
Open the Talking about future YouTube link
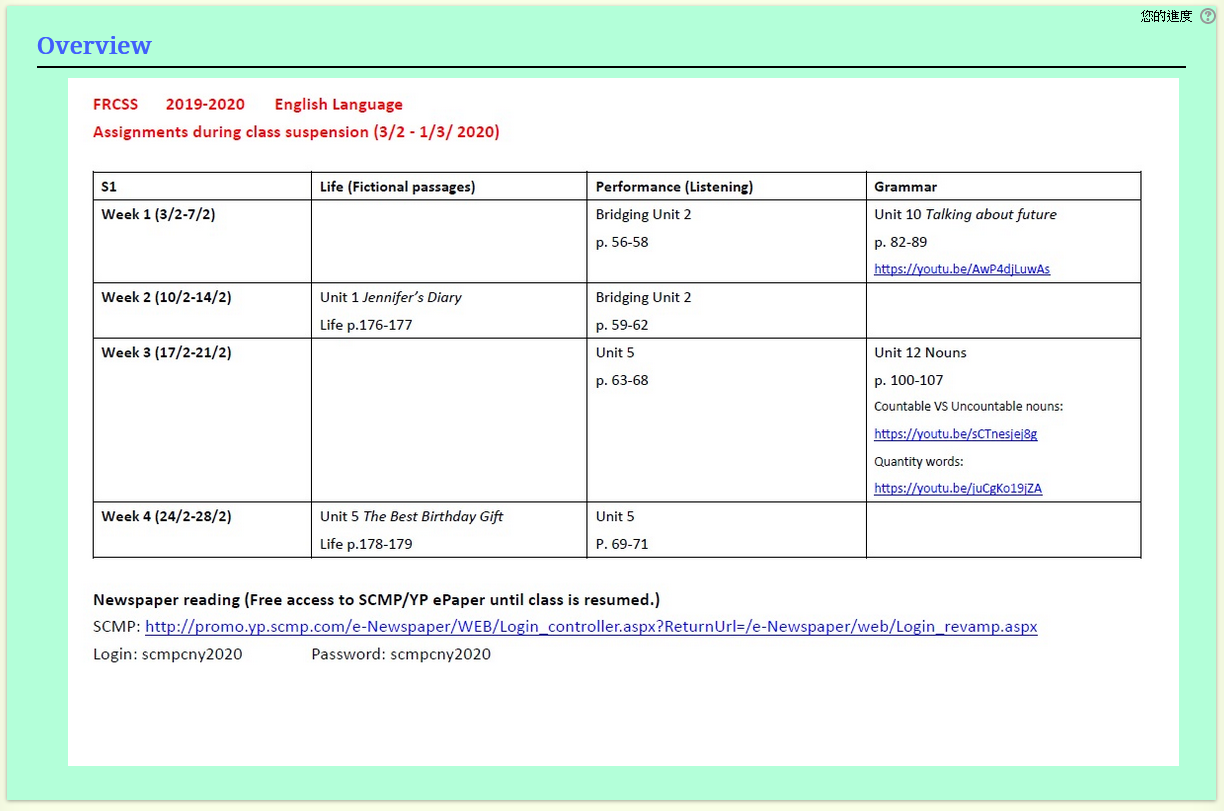pos(961,269)
